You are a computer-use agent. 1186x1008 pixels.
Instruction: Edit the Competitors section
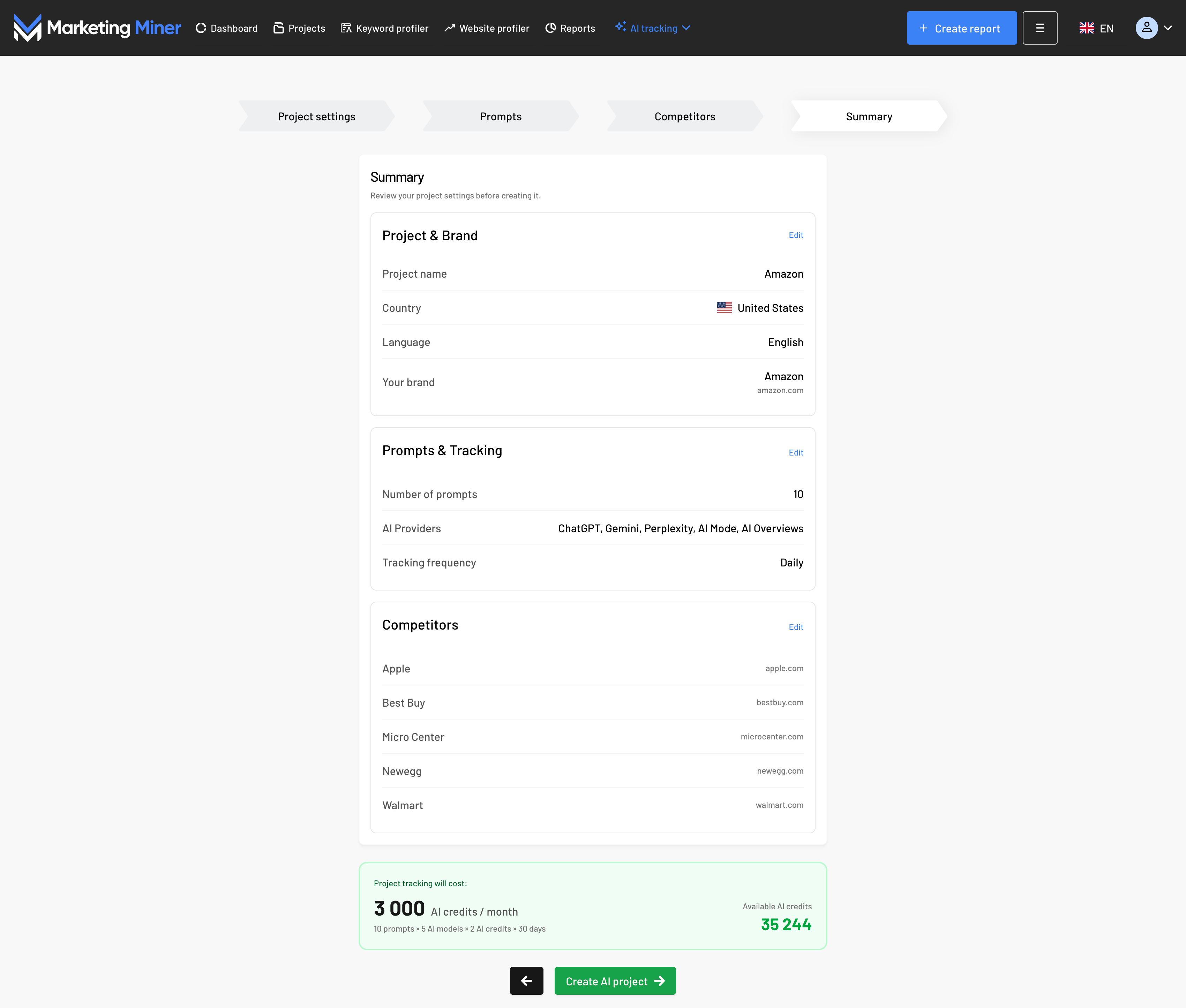795,627
